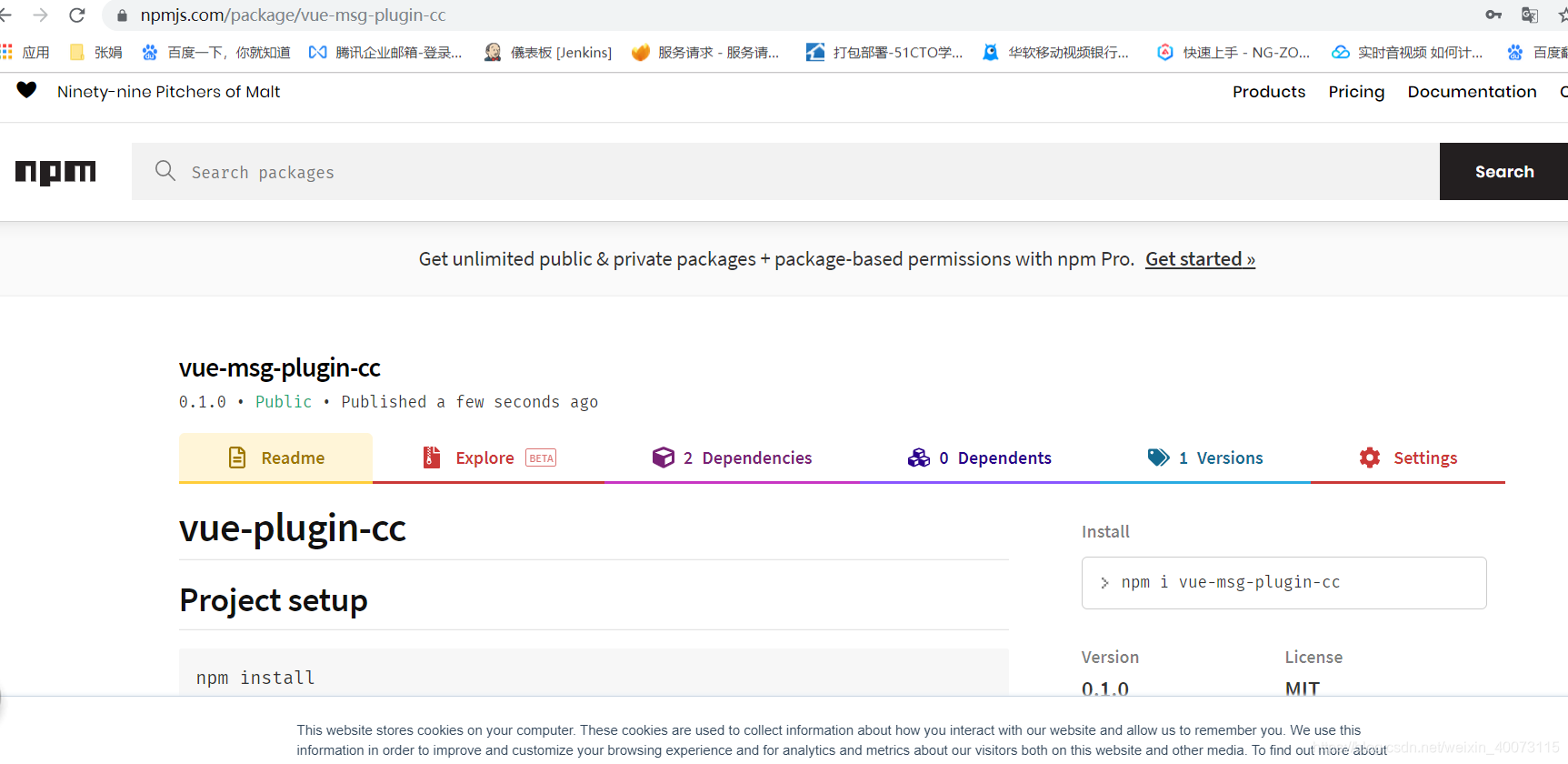Click the npm logo
Screen dimensions: 1568x764
pos(55,172)
